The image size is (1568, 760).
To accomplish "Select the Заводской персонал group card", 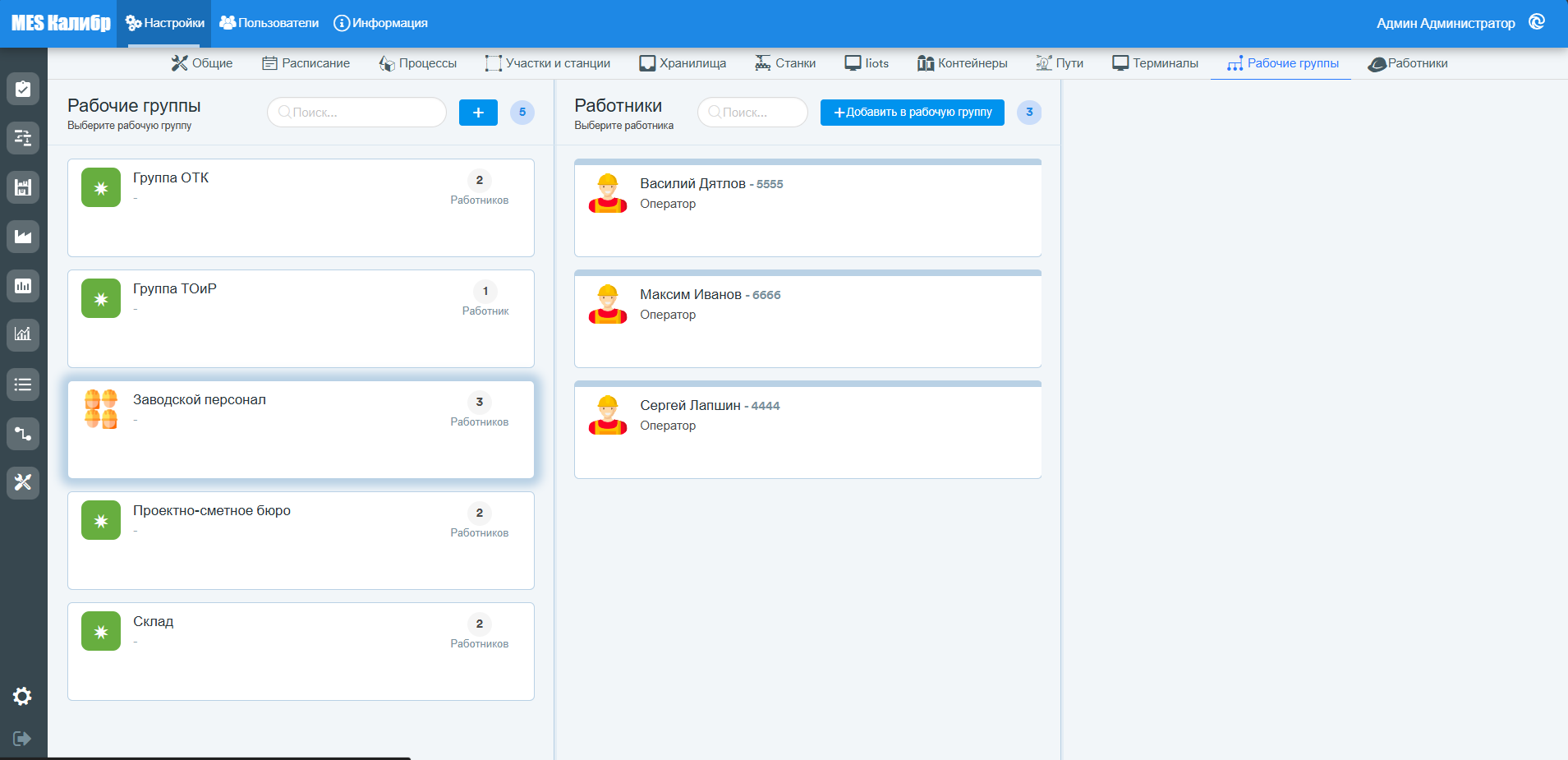I will pyautogui.click(x=301, y=430).
